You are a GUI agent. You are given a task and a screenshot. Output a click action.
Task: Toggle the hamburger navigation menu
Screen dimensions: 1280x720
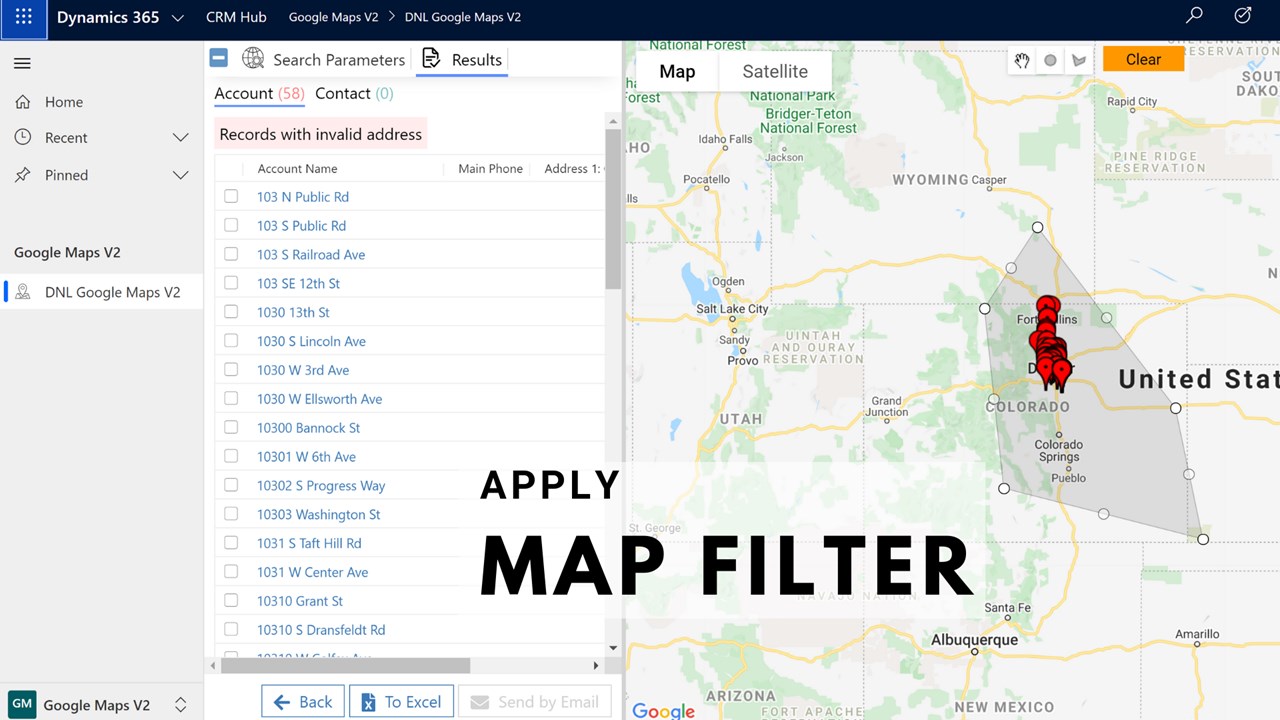pyautogui.click(x=22, y=63)
